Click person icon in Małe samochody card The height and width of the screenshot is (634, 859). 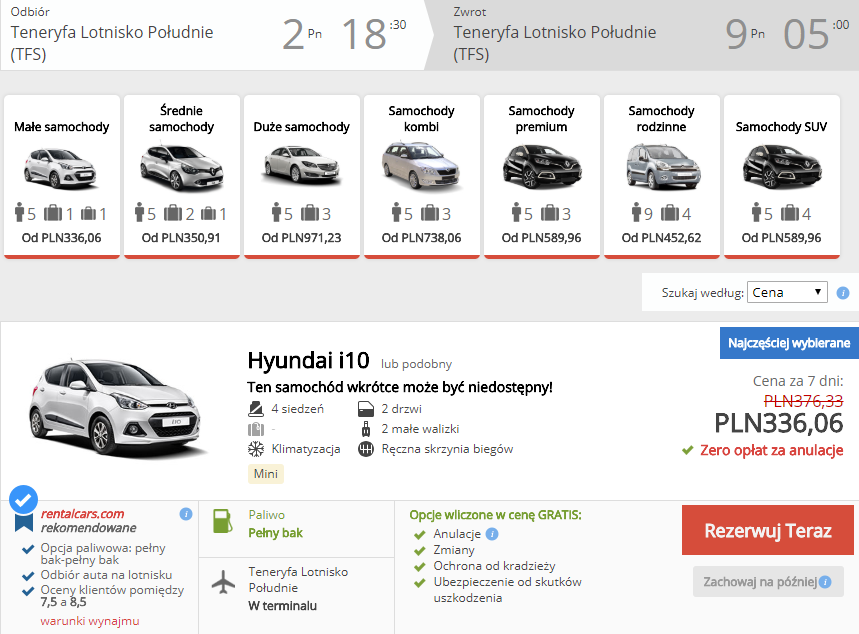(20, 212)
